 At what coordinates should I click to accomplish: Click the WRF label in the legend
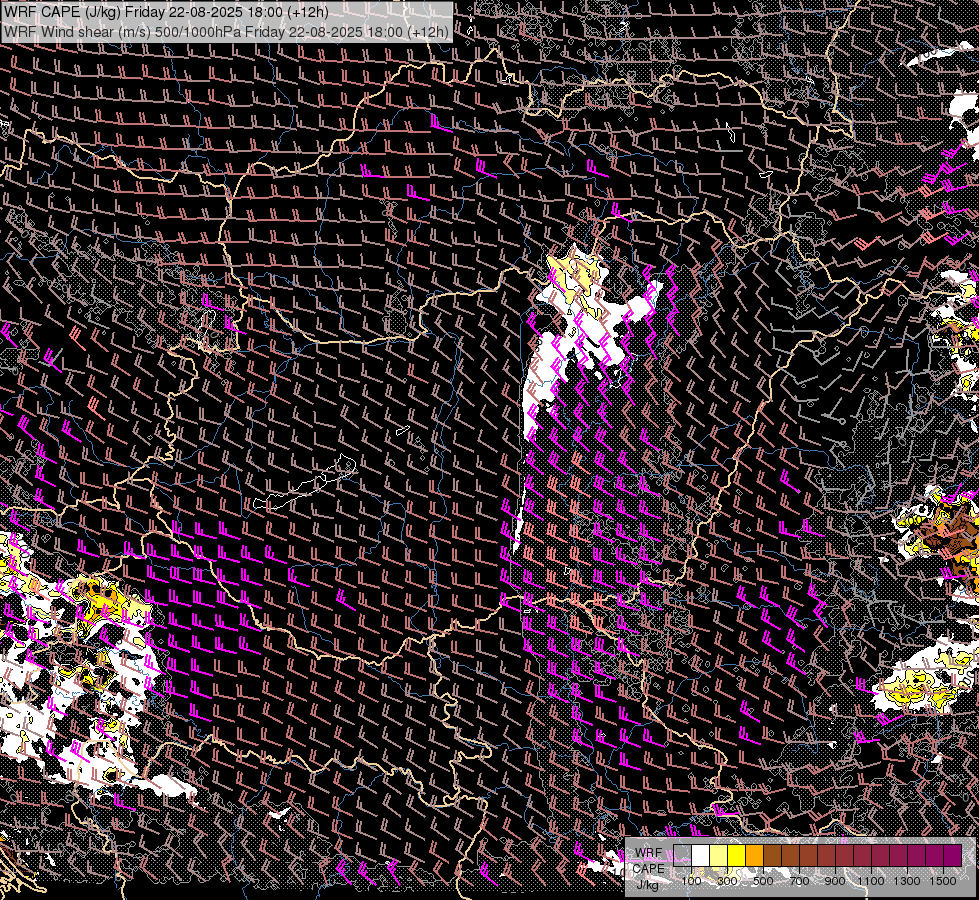pos(648,853)
